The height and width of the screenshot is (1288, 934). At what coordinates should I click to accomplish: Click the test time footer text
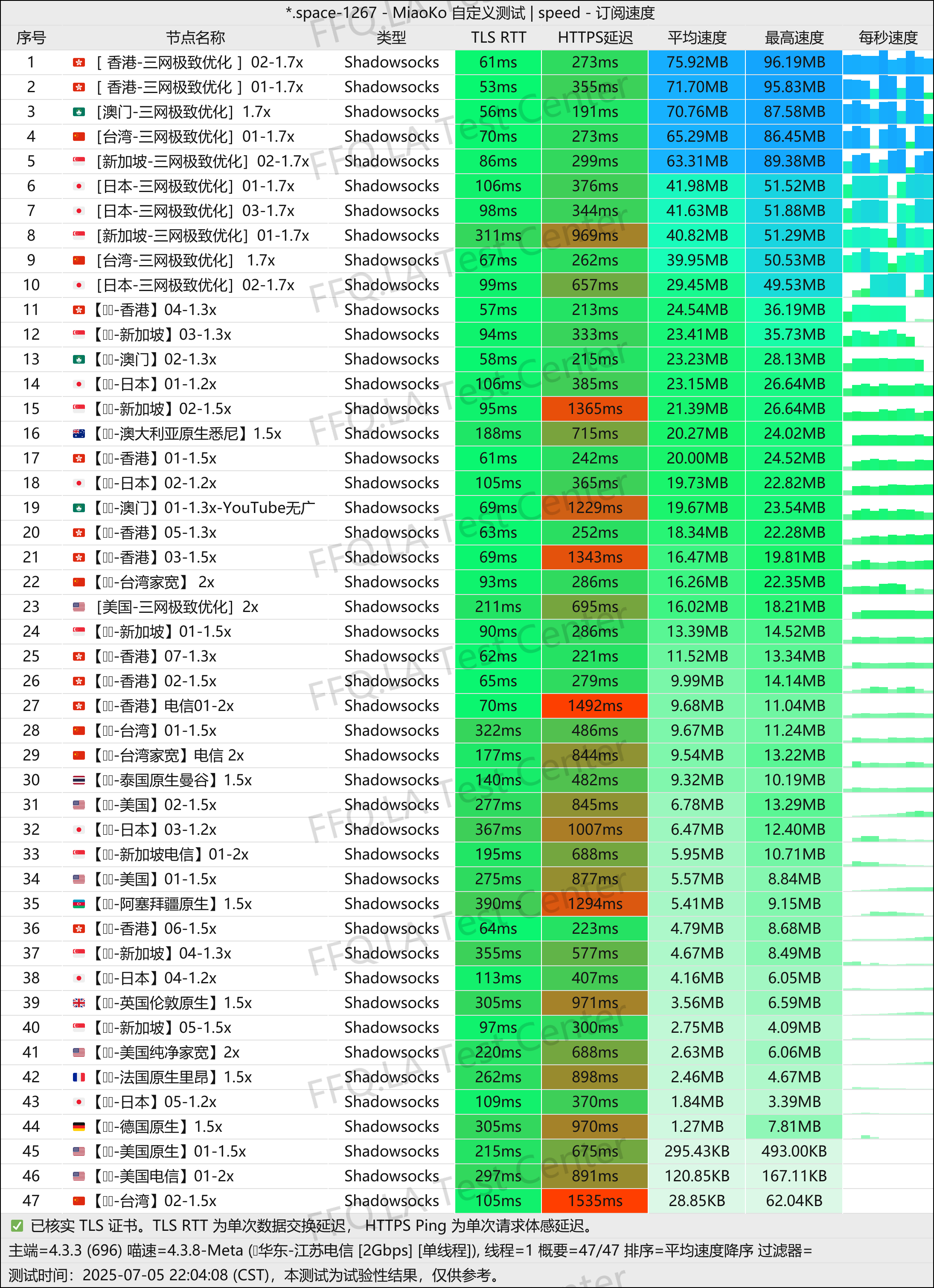click(x=253, y=1275)
